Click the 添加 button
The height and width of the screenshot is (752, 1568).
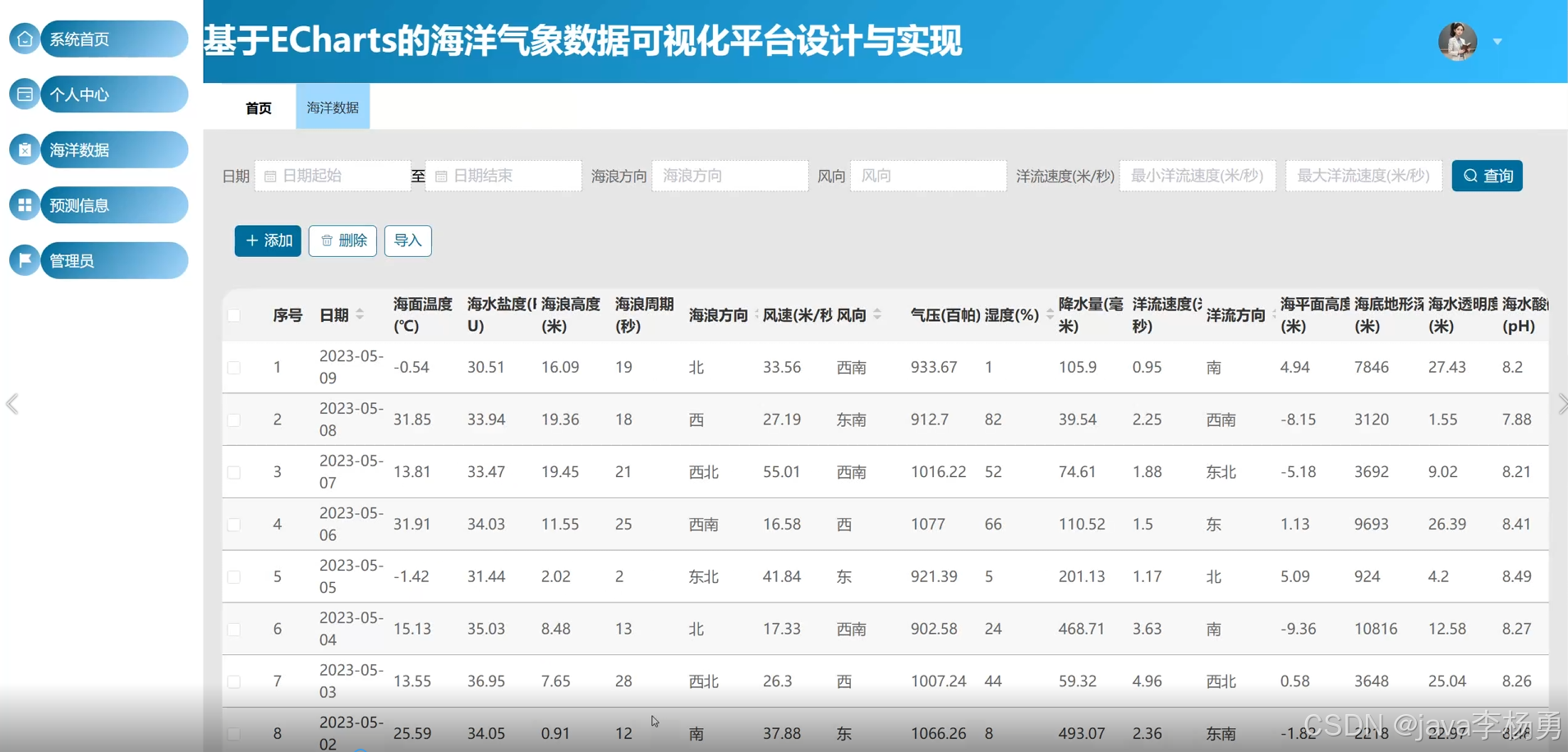click(x=268, y=241)
